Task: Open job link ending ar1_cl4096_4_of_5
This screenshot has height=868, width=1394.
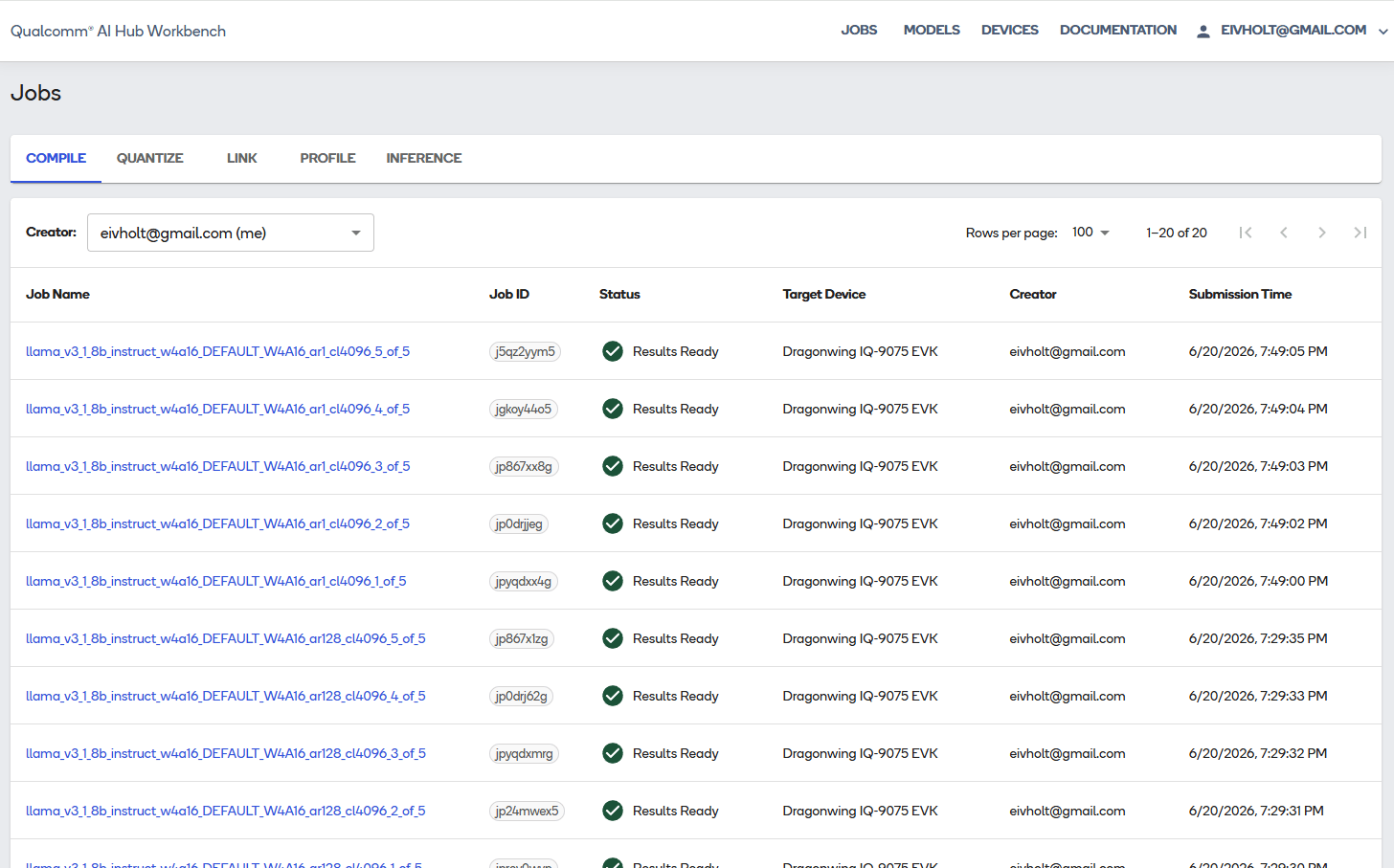Action: tap(217, 409)
